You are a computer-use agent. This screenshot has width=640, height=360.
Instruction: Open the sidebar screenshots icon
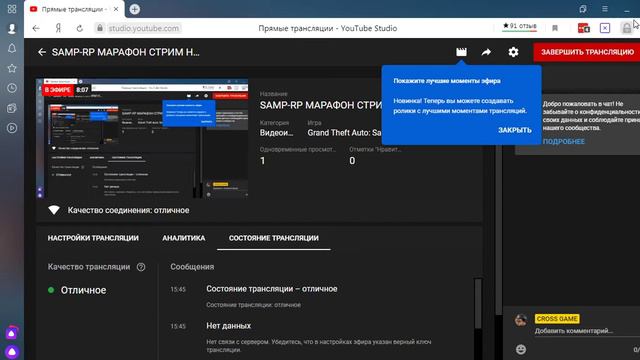(x=12, y=108)
